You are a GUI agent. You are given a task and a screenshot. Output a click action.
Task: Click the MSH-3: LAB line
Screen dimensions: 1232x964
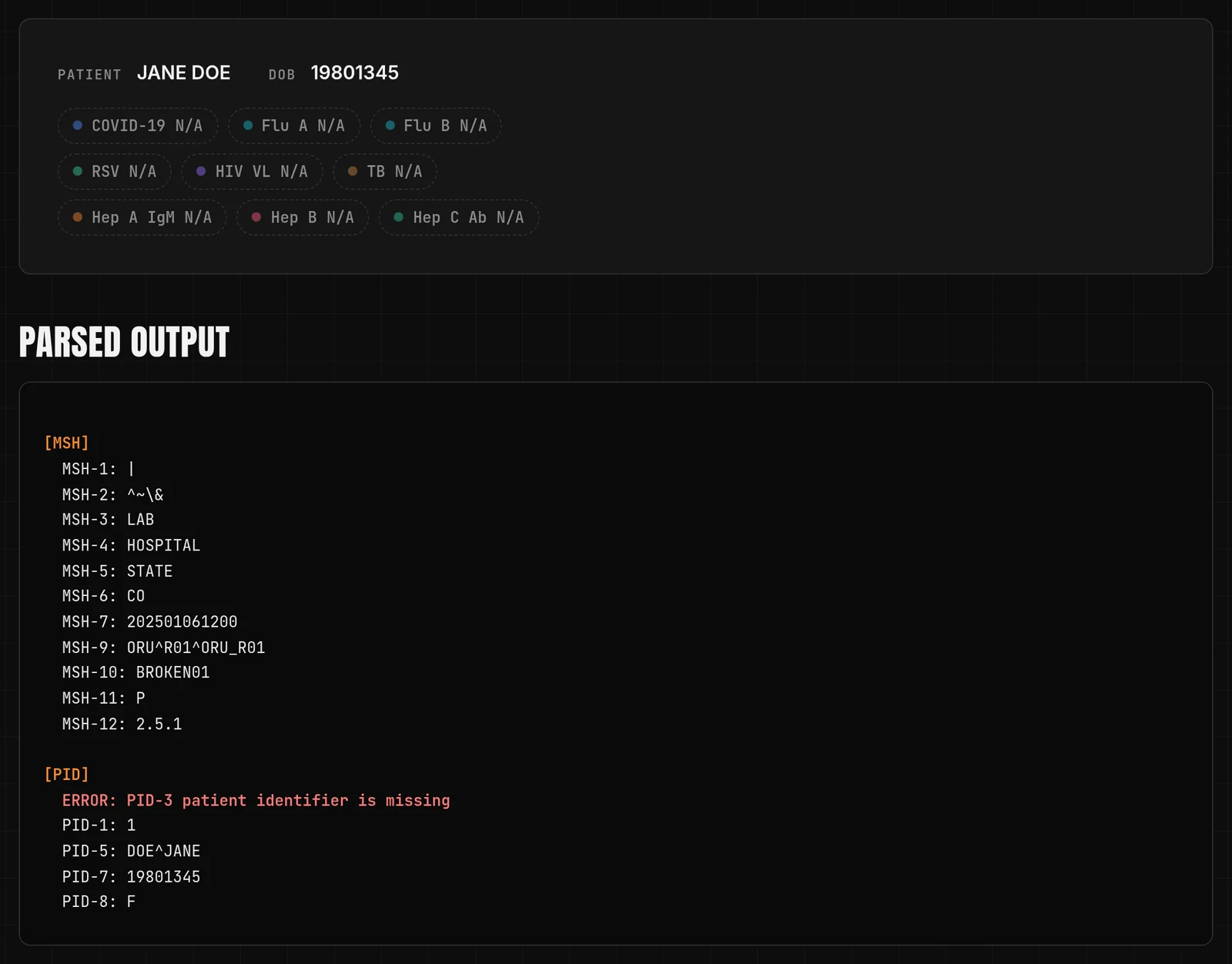pos(109,520)
